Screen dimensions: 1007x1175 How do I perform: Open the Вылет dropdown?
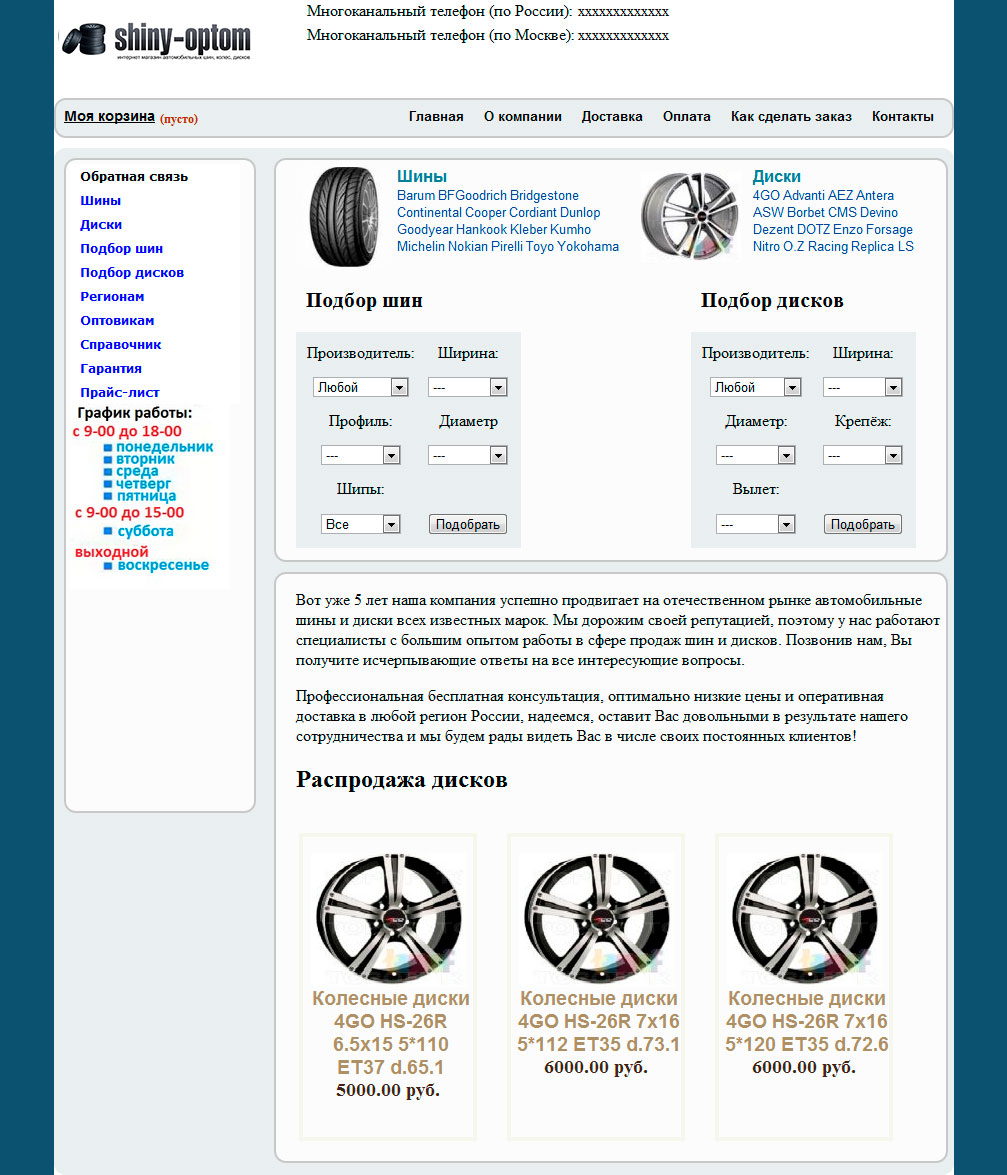tap(755, 523)
